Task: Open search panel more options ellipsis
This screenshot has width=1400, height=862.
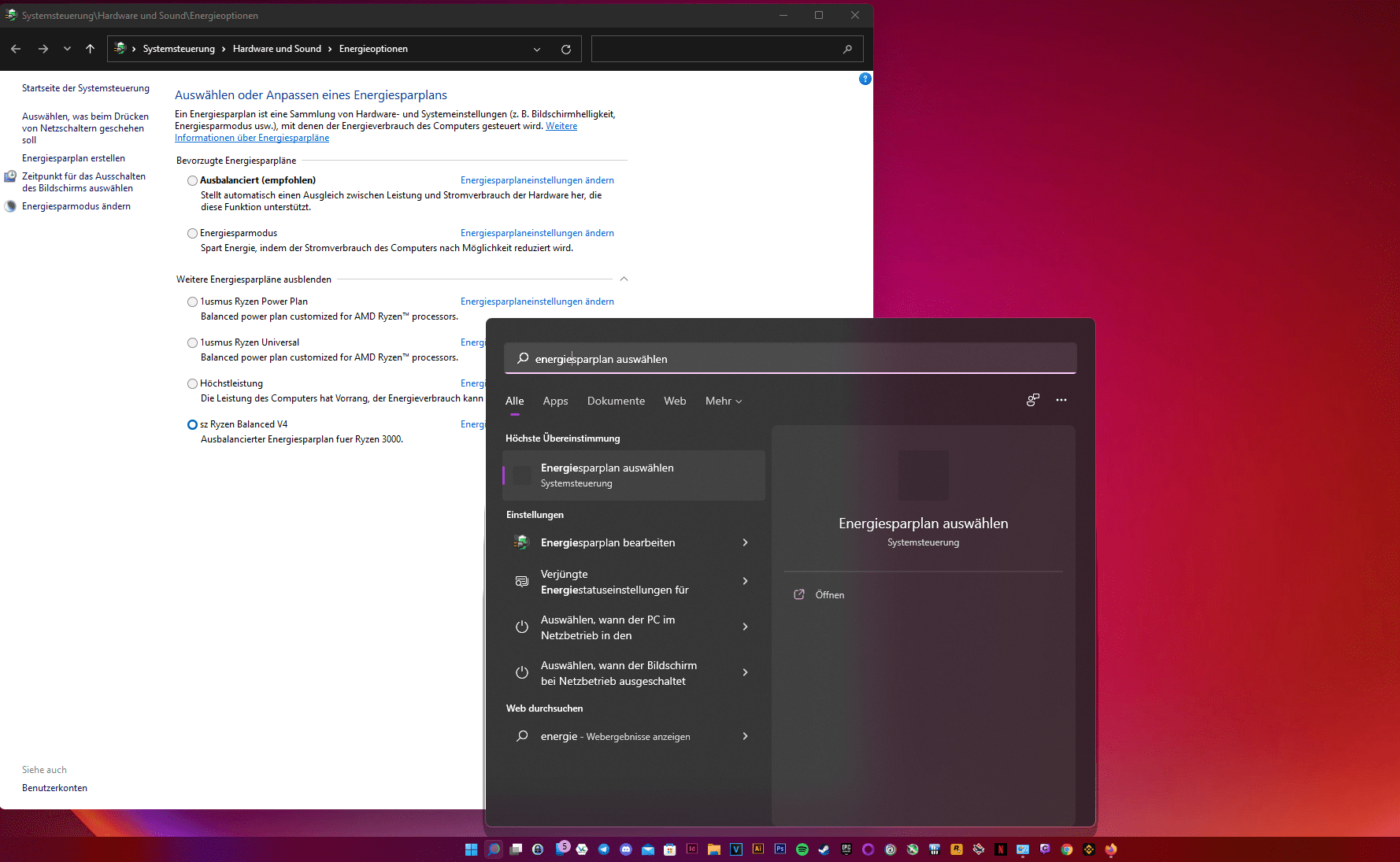Action: click(1061, 400)
